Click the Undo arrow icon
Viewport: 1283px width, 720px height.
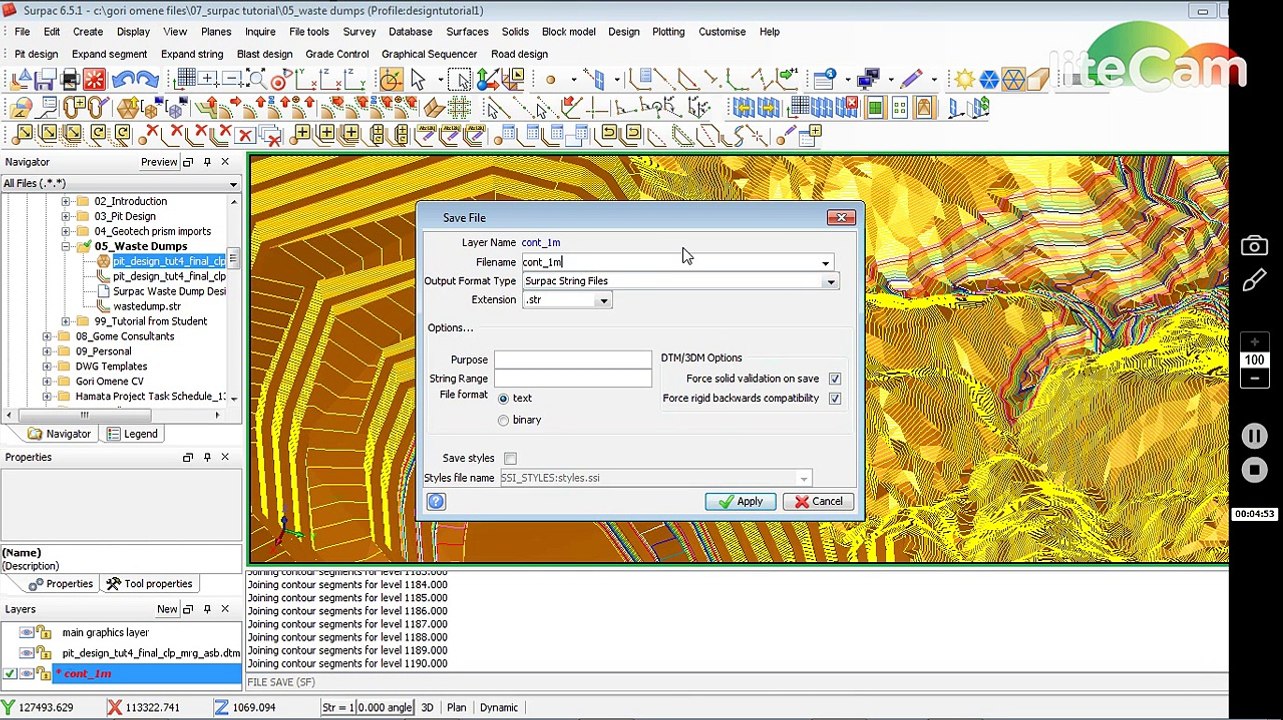123,80
